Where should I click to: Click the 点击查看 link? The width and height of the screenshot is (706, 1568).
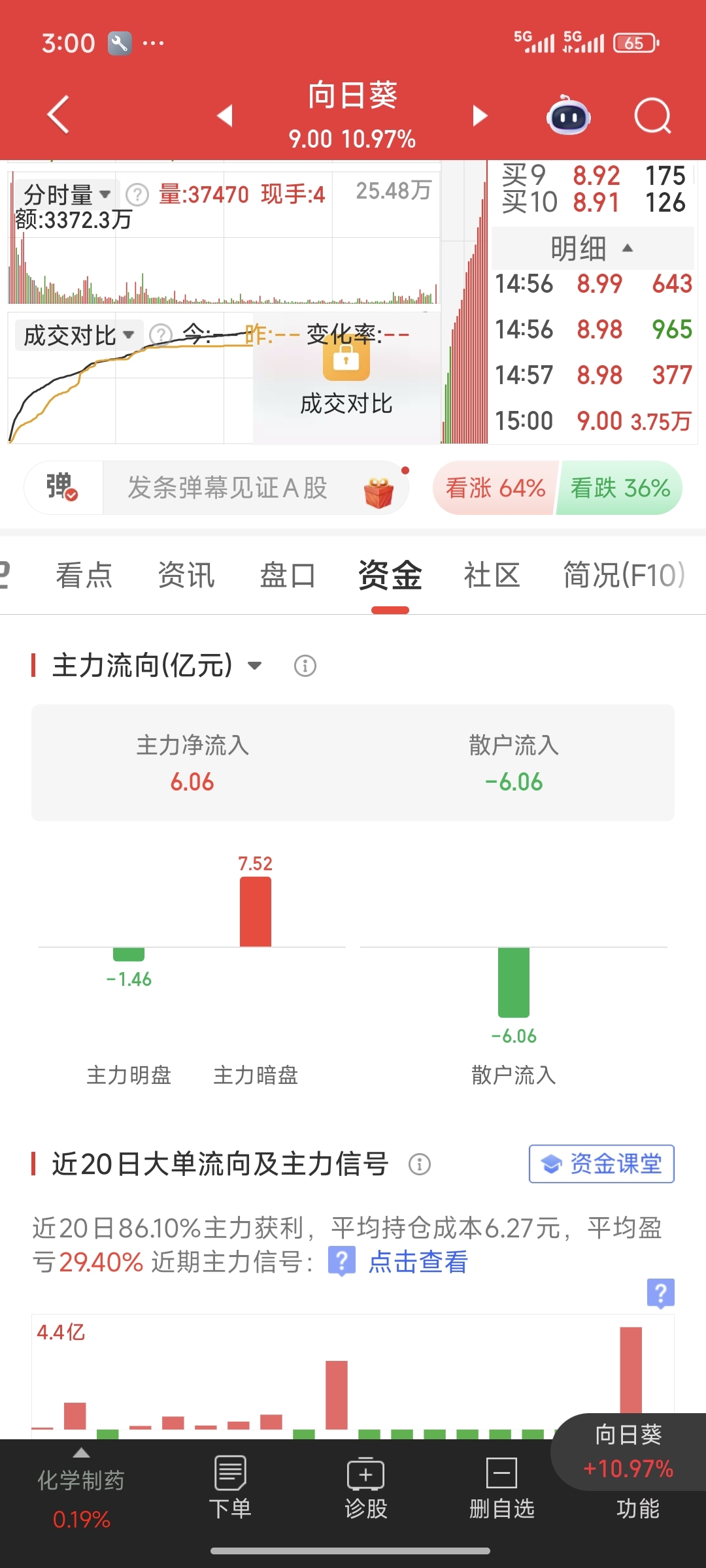418,1262
